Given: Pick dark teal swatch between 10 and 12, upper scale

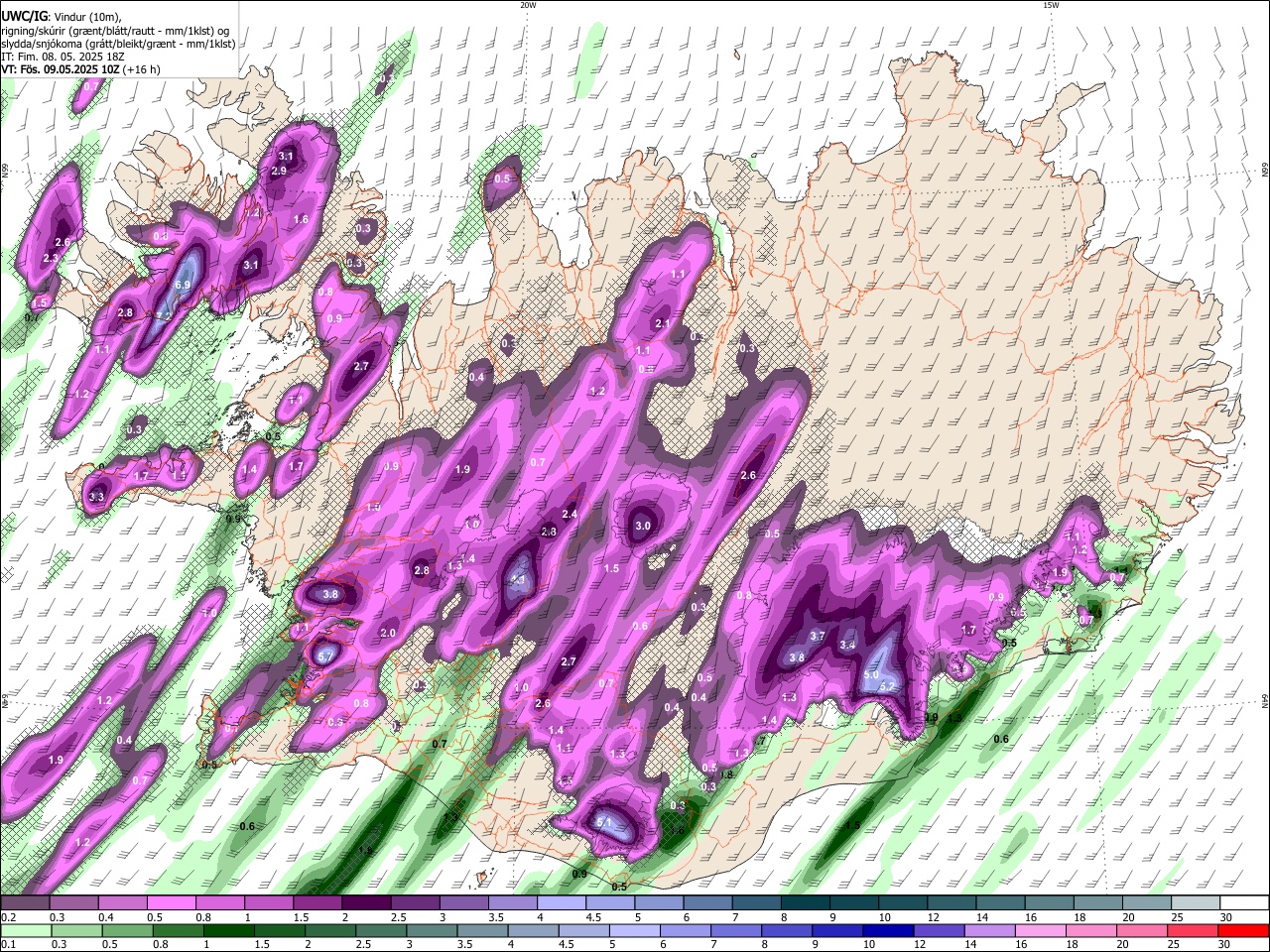Looking at the screenshot, I should pyautogui.click(x=902, y=903).
